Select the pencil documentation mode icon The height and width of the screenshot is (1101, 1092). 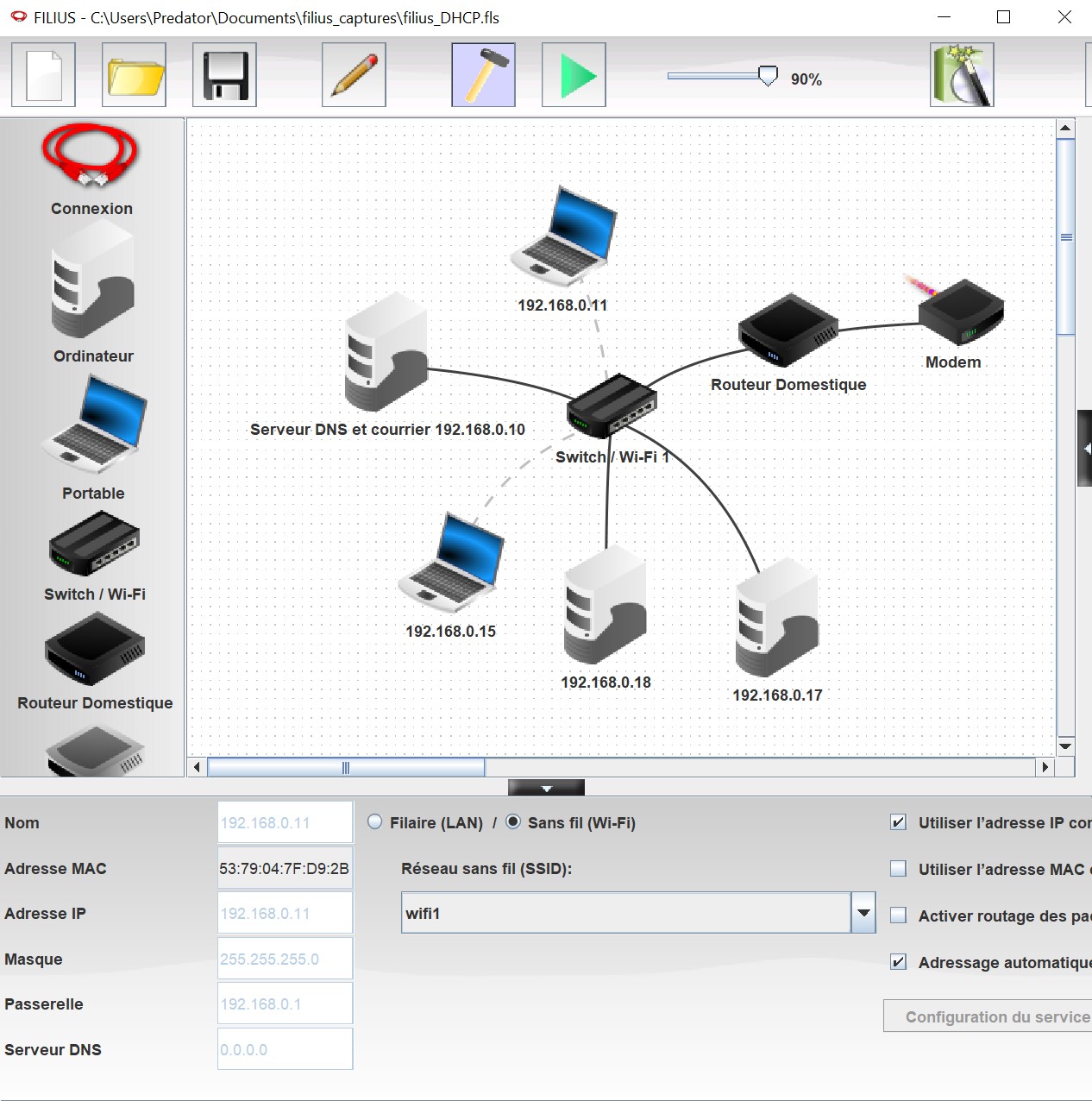[354, 76]
